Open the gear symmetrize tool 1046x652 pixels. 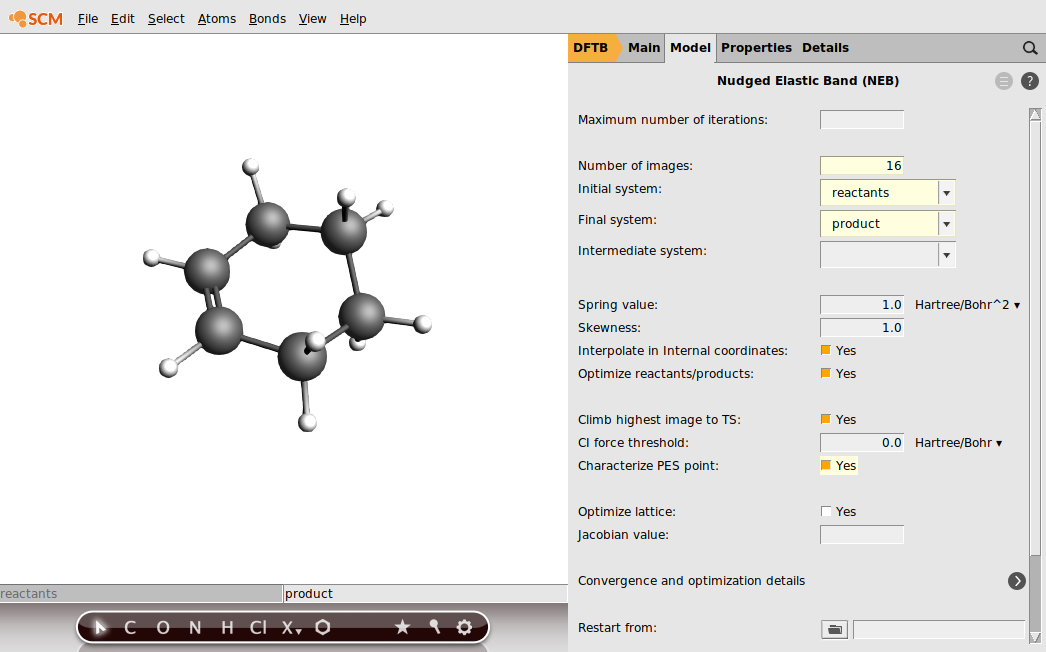click(464, 627)
